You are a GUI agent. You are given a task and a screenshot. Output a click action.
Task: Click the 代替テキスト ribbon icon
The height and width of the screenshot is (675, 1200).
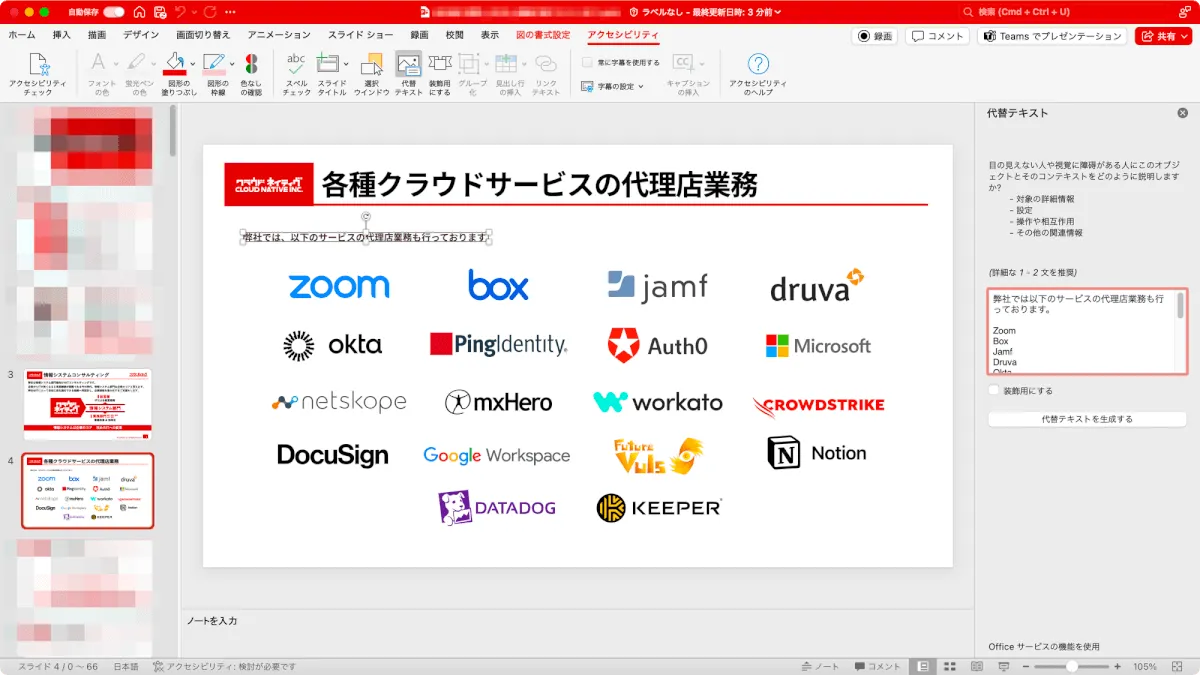(x=408, y=74)
